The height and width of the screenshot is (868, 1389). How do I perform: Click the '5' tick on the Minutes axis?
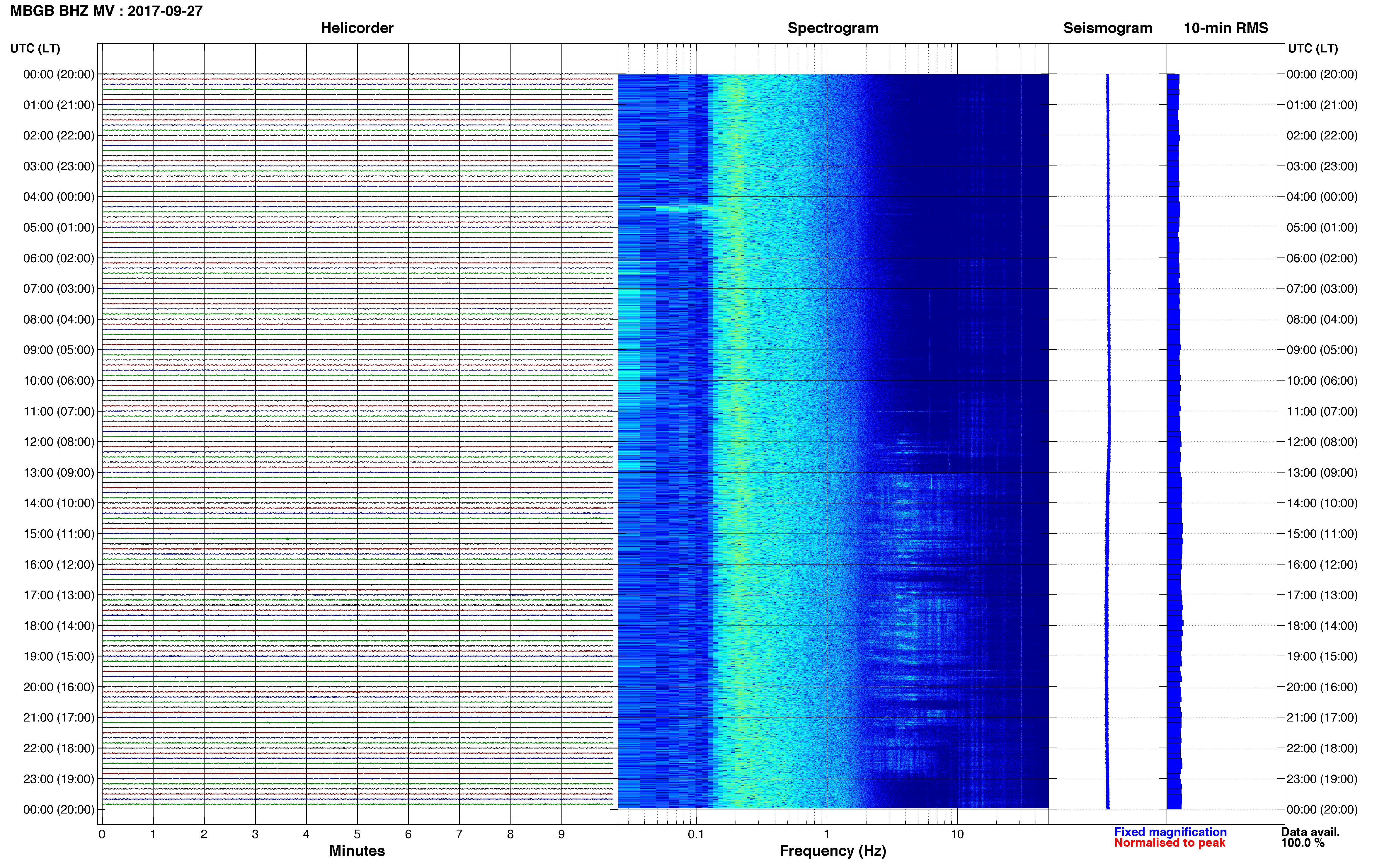[357, 834]
